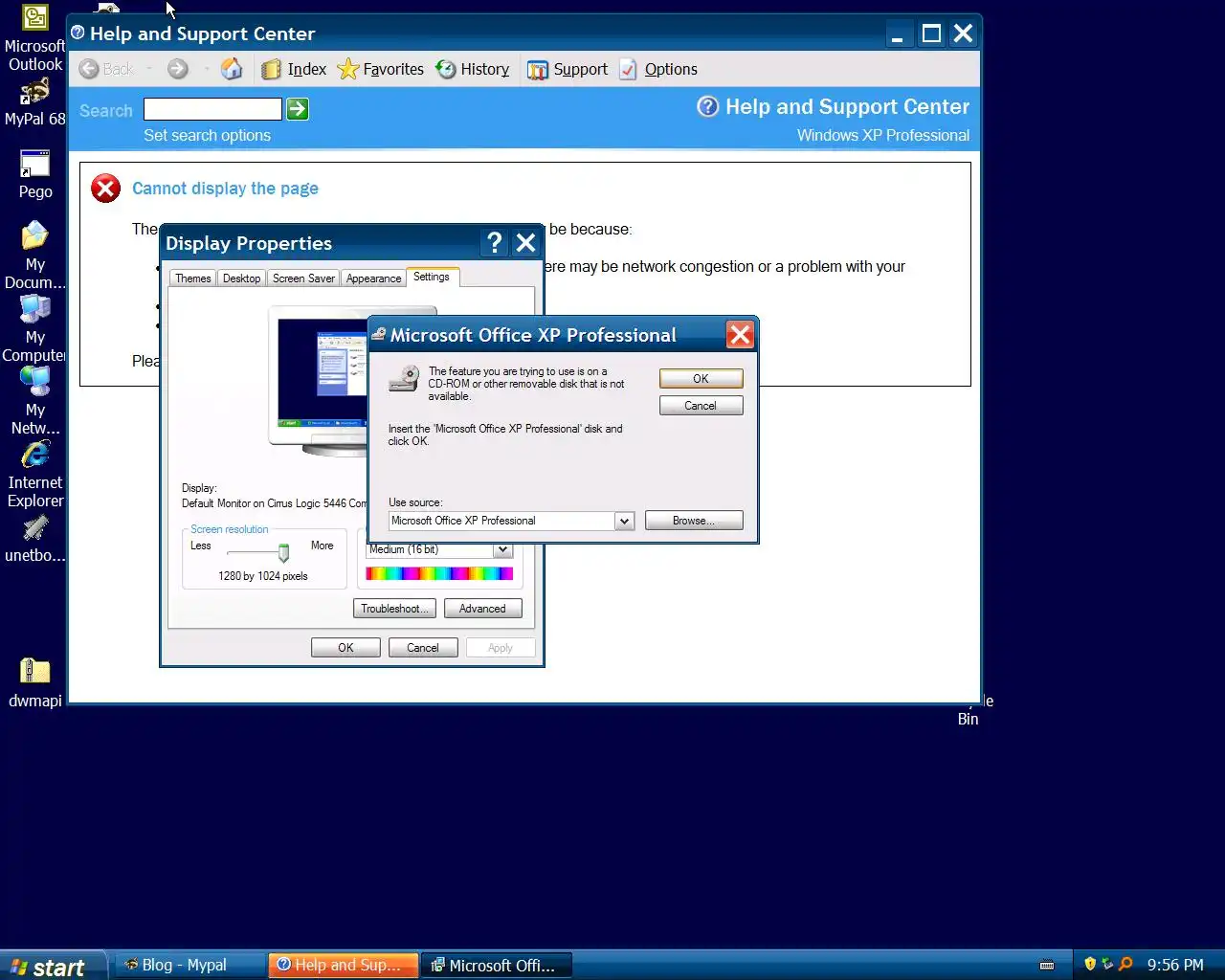Click the Help Center search box

tap(212, 109)
